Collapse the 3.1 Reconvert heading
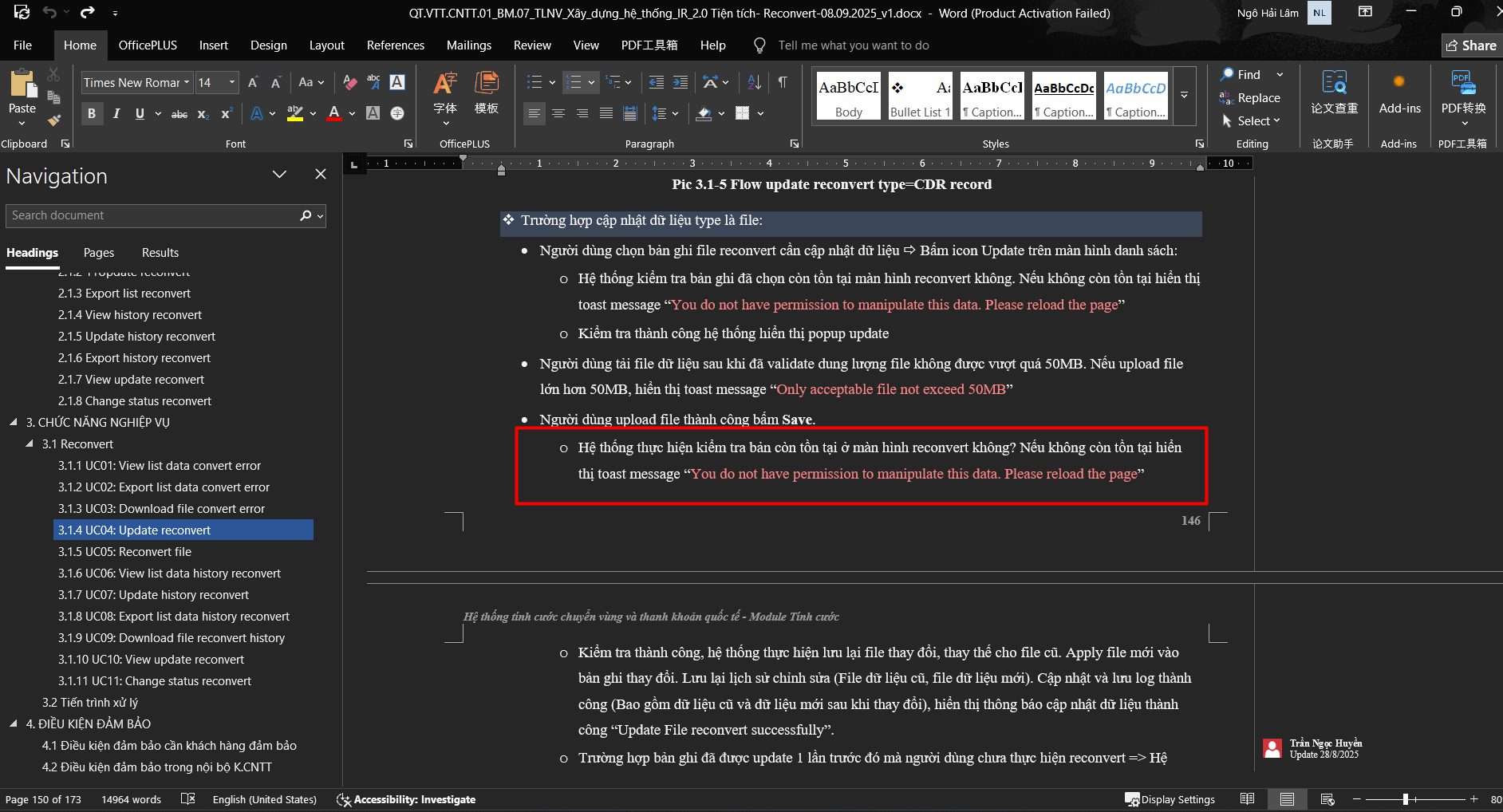Viewport: 1503px width, 812px height. [x=30, y=443]
